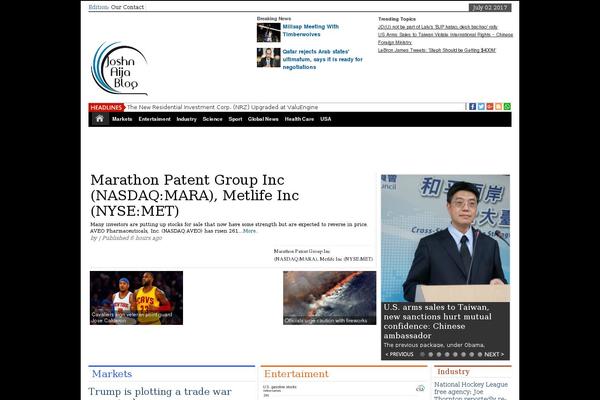
Task: Select the second carousel pagination dot
Action: (430, 354)
